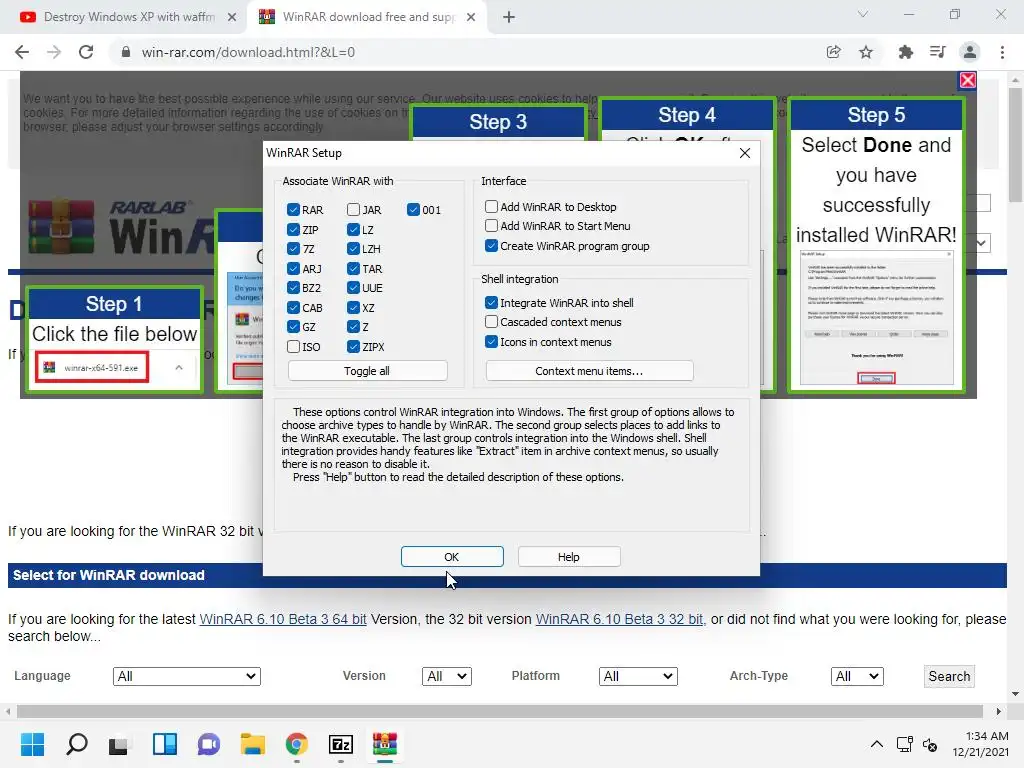Go back using the browser back arrow
The height and width of the screenshot is (768, 1024).
pyautogui.click(x=22, y=52)
